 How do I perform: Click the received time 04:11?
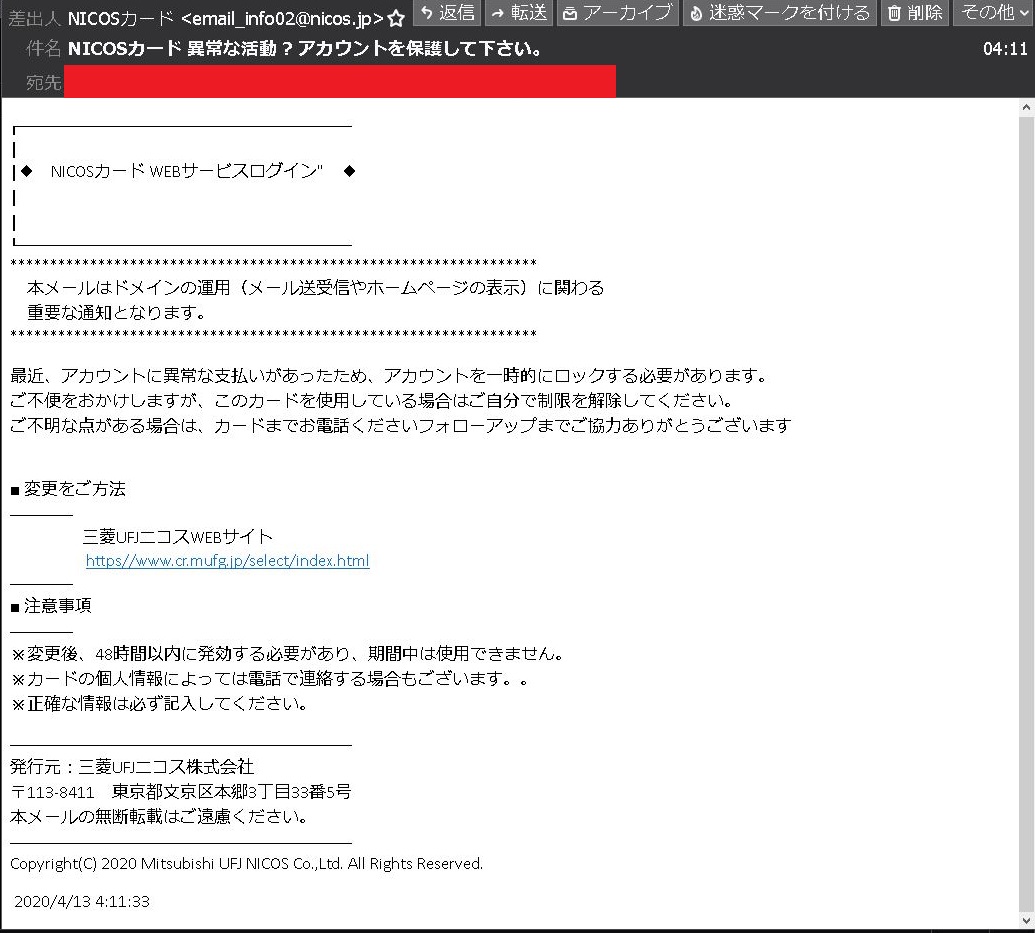1005,49
